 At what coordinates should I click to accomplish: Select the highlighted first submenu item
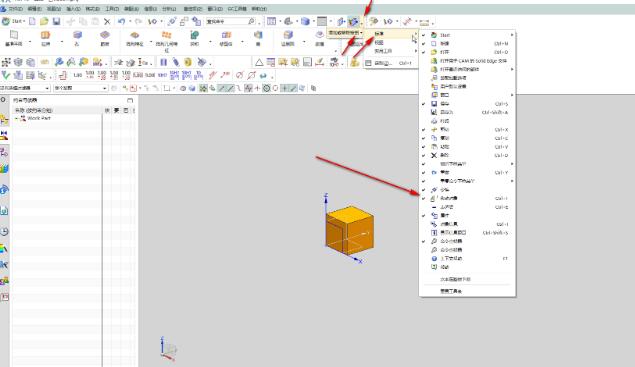coord(391,34)
